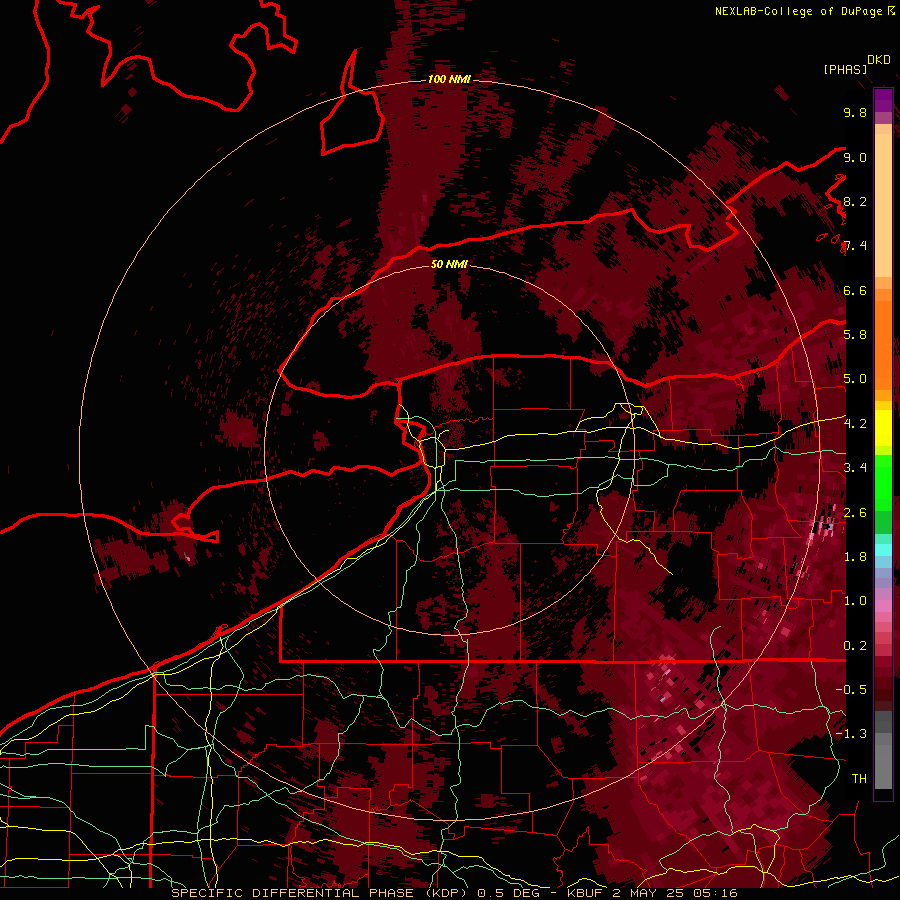Click the 100 NMI range ring label
The height and width of the screenshot is (900, 900).
449,79
